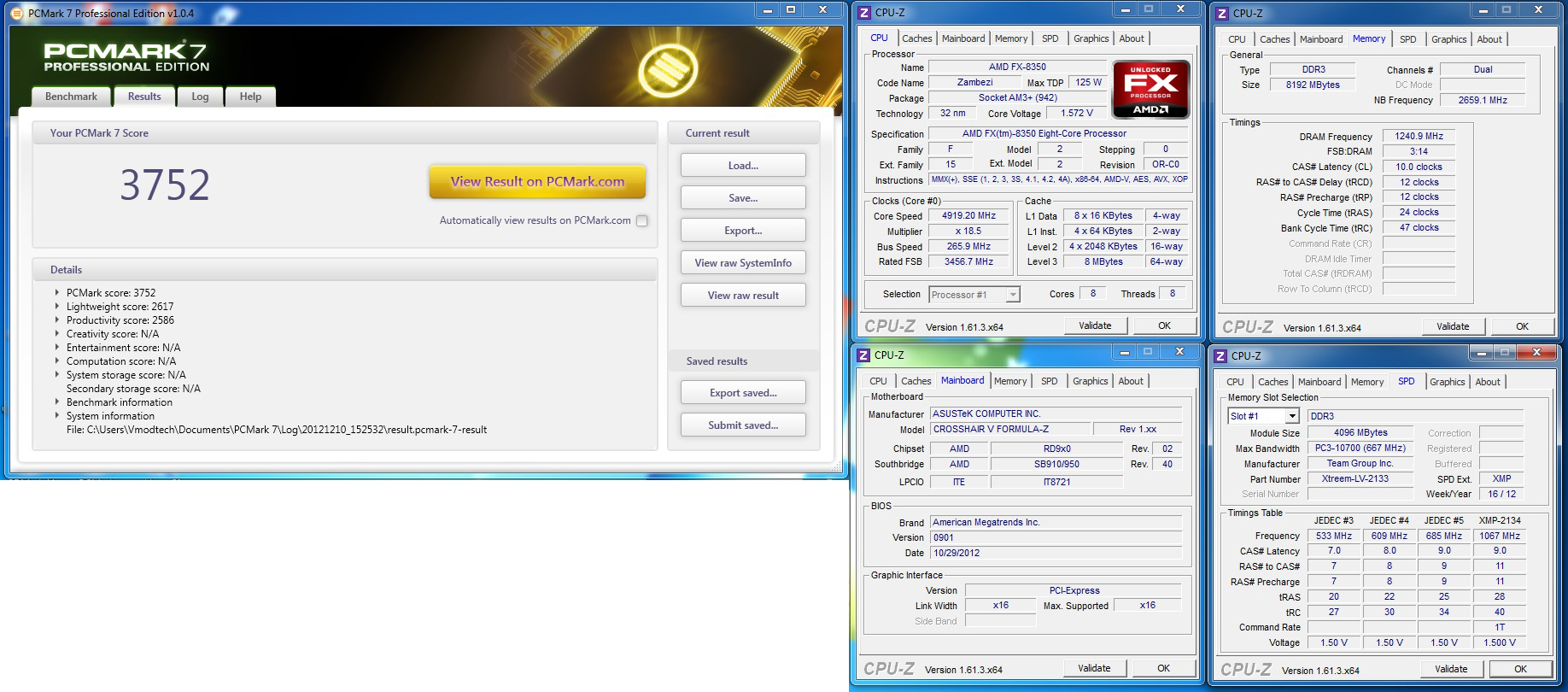Open About tab in the CPU-Z processor window

click(x=1132, y=38)
